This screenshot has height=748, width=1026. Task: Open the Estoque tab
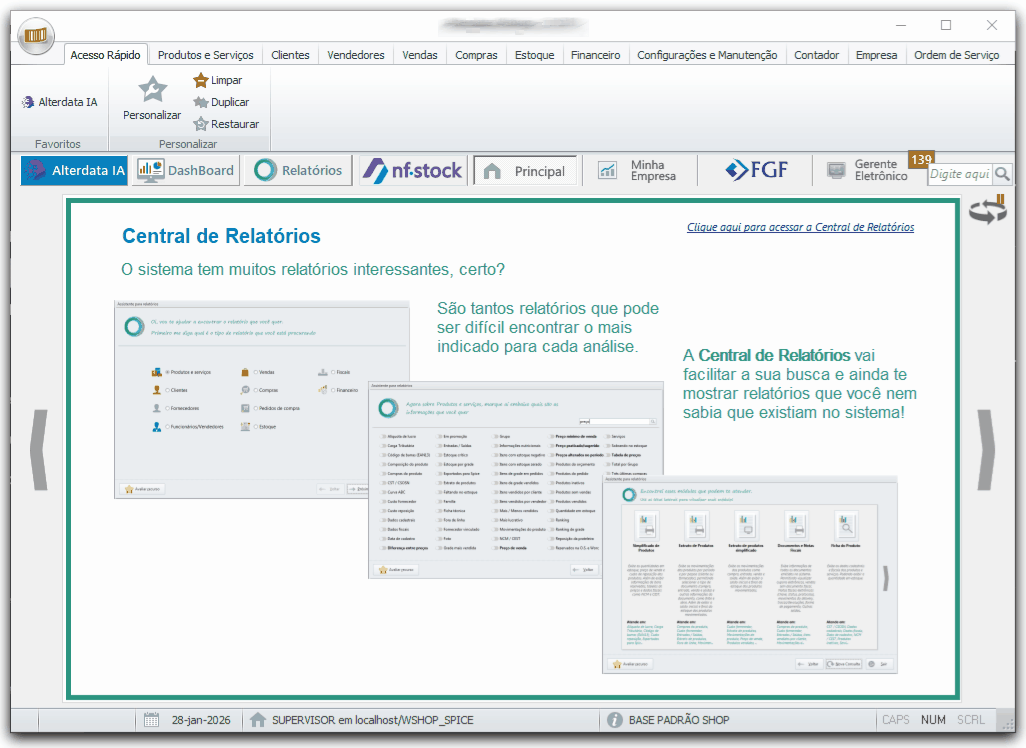tap(535, 55)
